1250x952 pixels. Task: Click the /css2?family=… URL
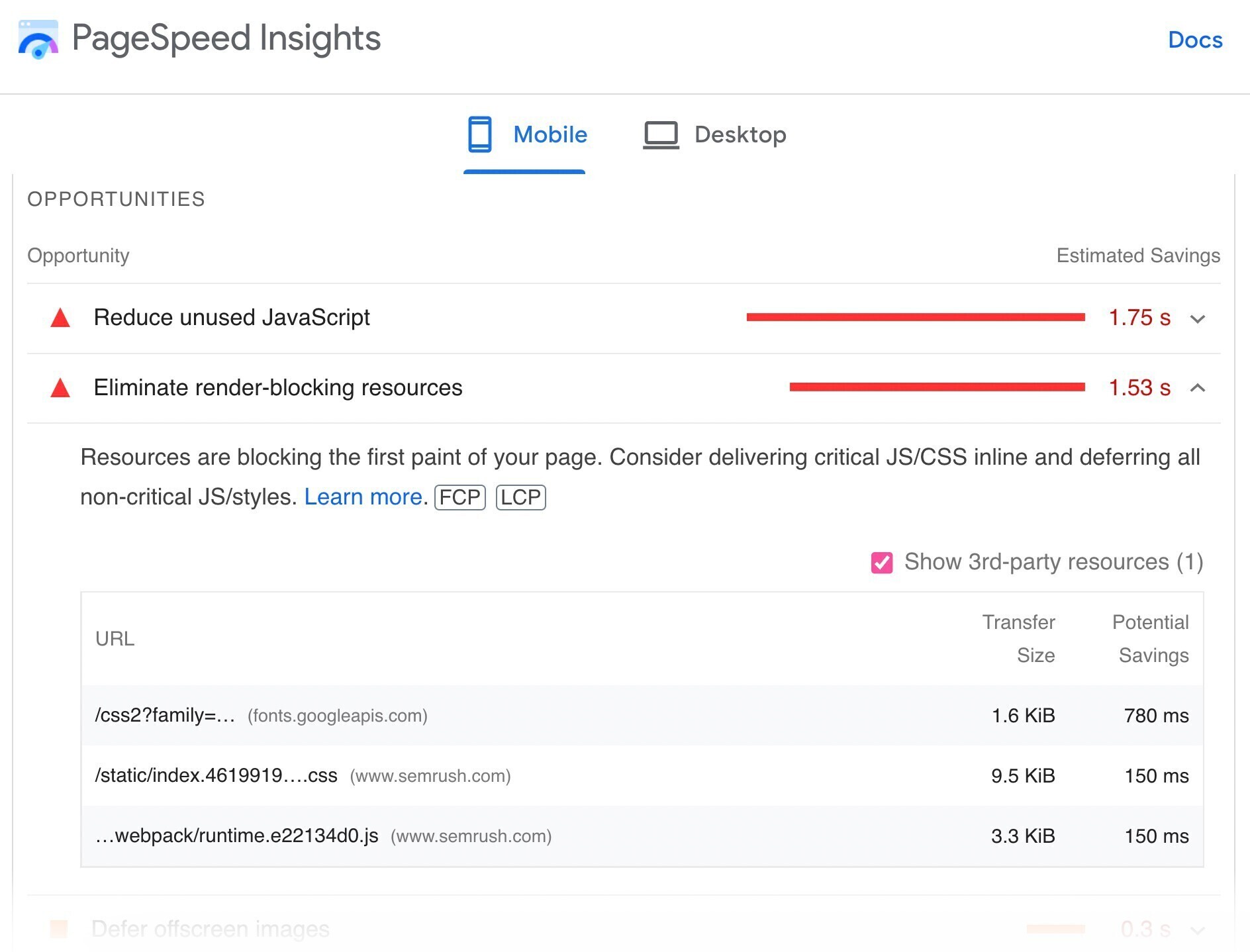(165, 716)
